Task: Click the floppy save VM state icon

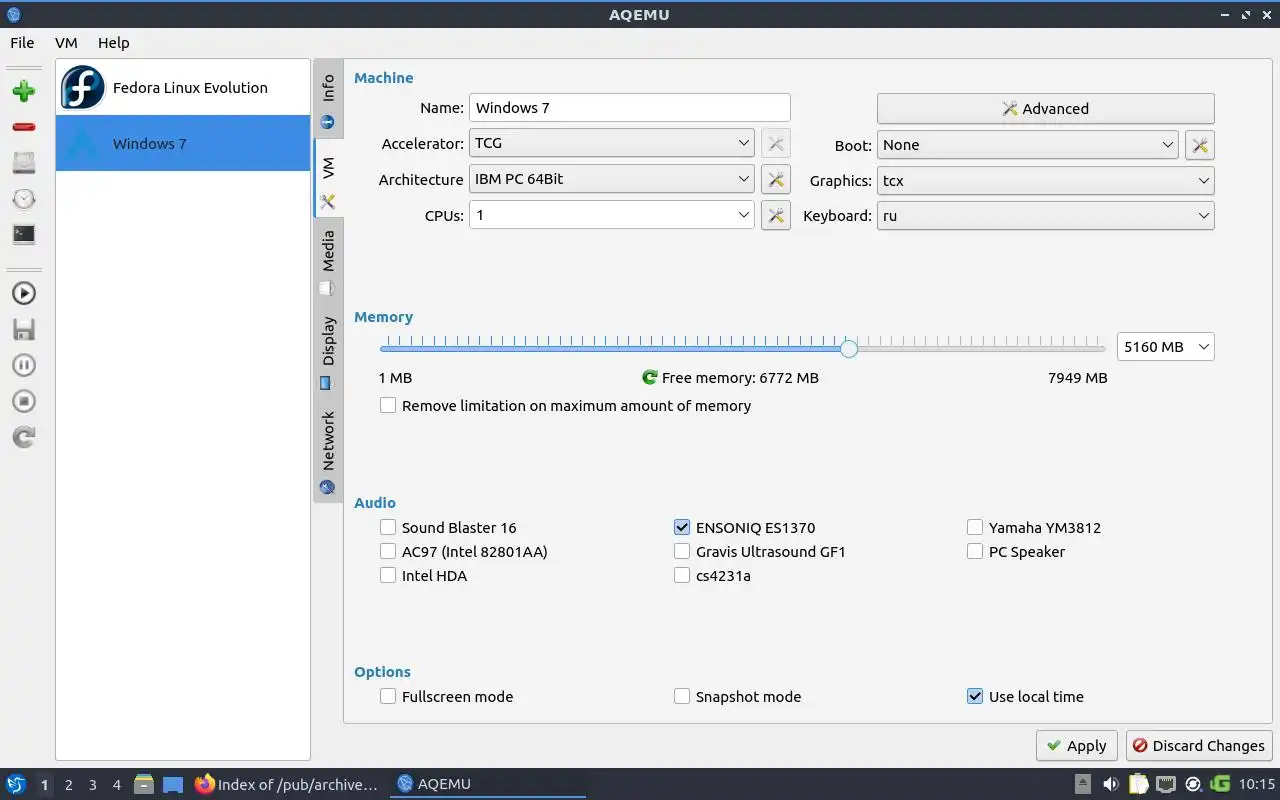Action: [24, 329]
